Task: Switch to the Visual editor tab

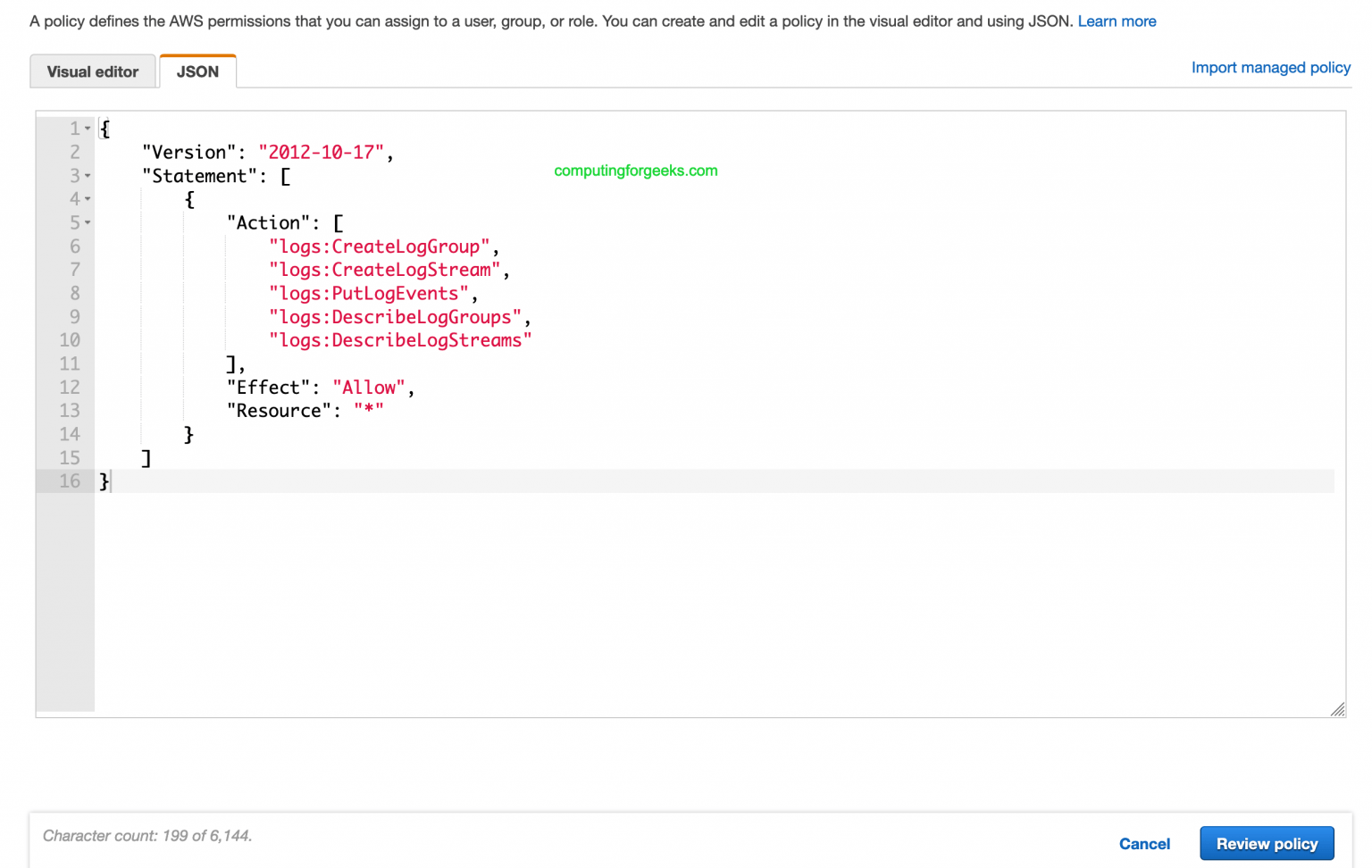Action: [93, 71]
